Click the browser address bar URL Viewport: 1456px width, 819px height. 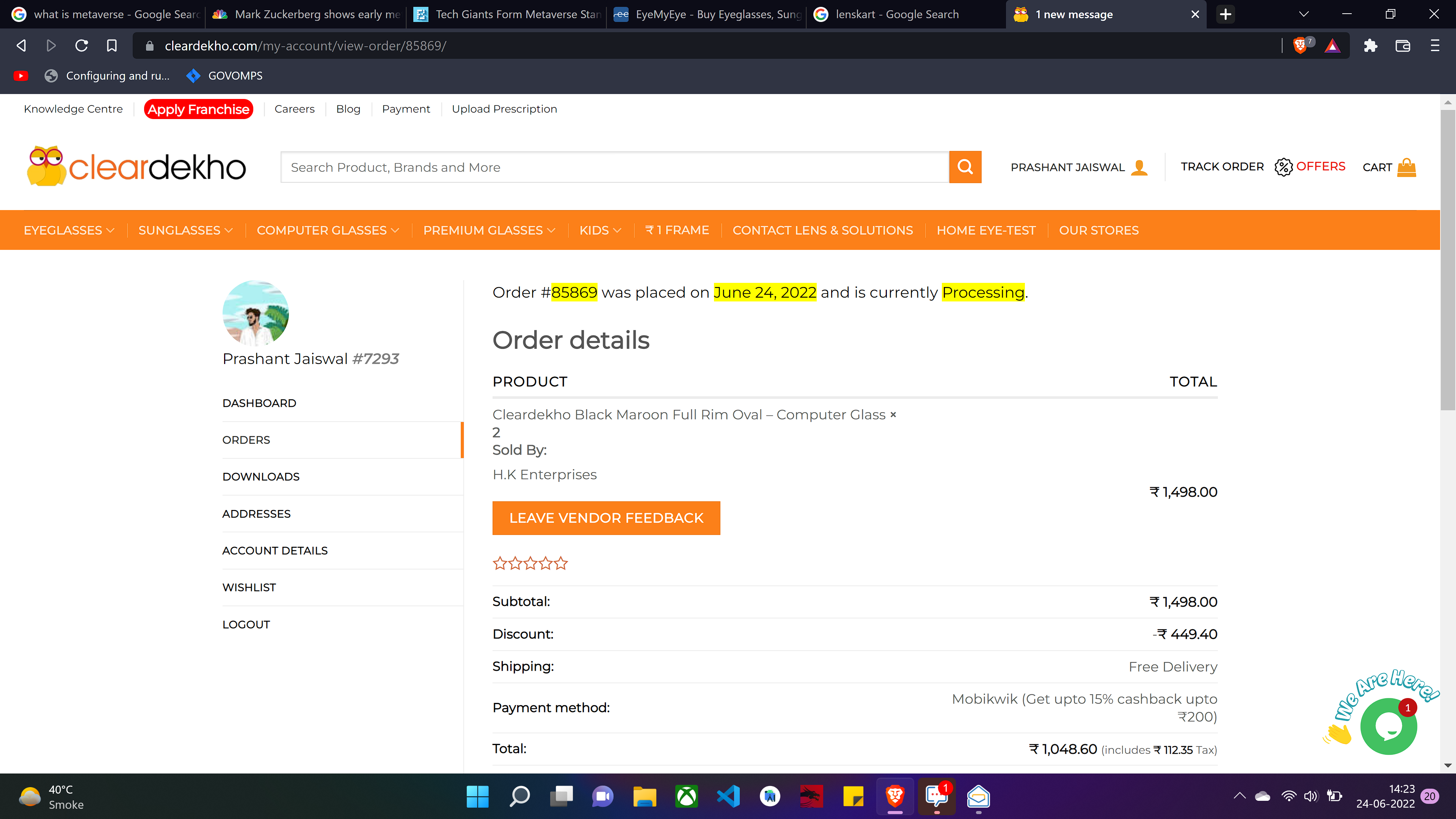coord(305,46)
